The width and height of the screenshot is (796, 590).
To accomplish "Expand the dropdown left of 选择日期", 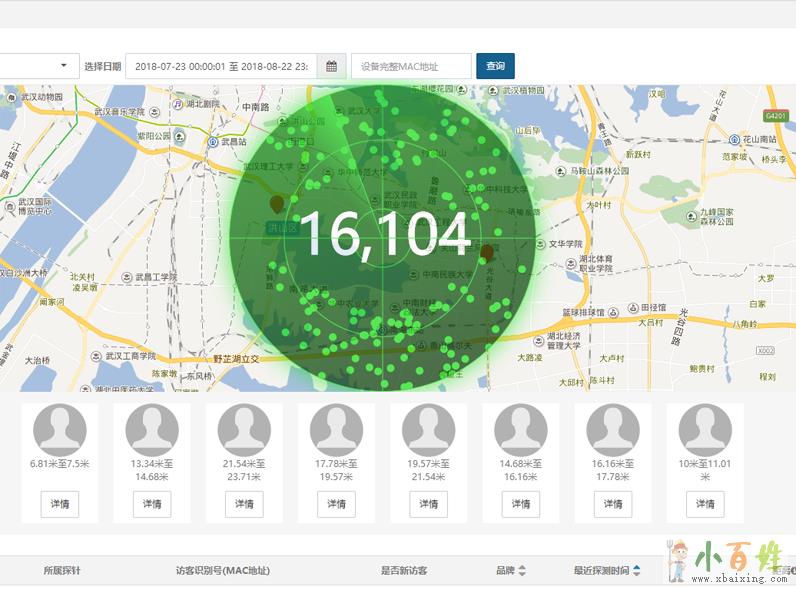I will pos(38,66).
